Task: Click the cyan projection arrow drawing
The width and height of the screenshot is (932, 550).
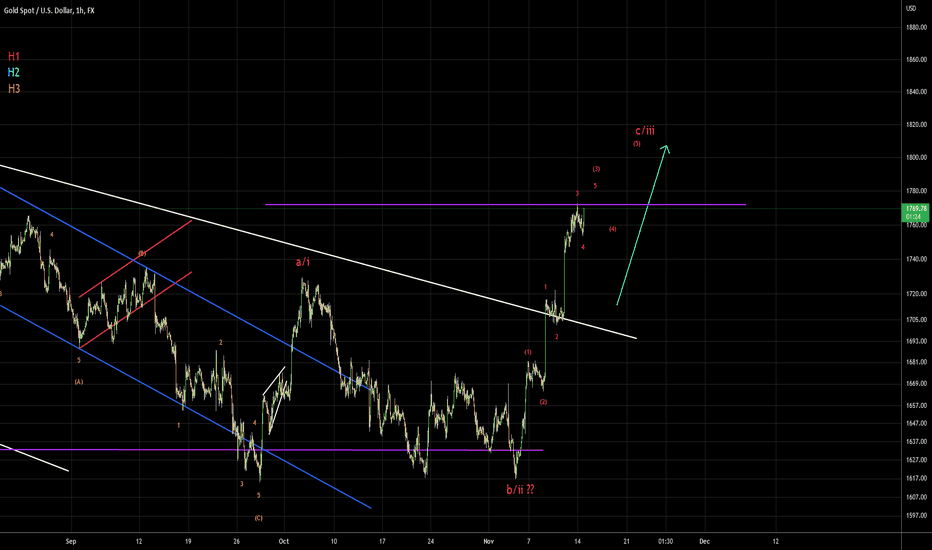Action: [x=643, y=225]
